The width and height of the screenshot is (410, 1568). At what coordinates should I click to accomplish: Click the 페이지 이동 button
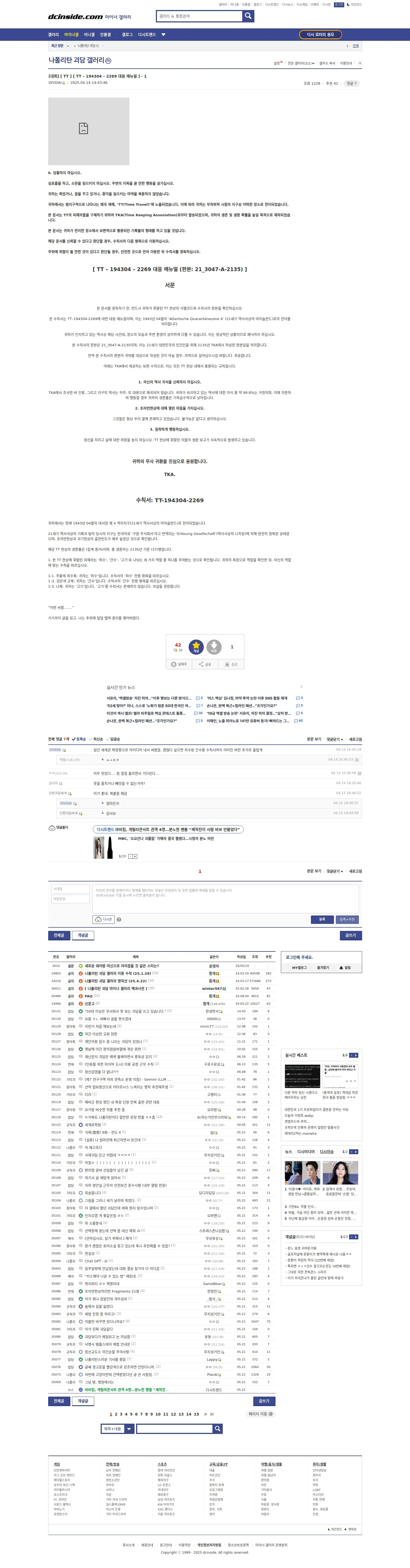260,1414
